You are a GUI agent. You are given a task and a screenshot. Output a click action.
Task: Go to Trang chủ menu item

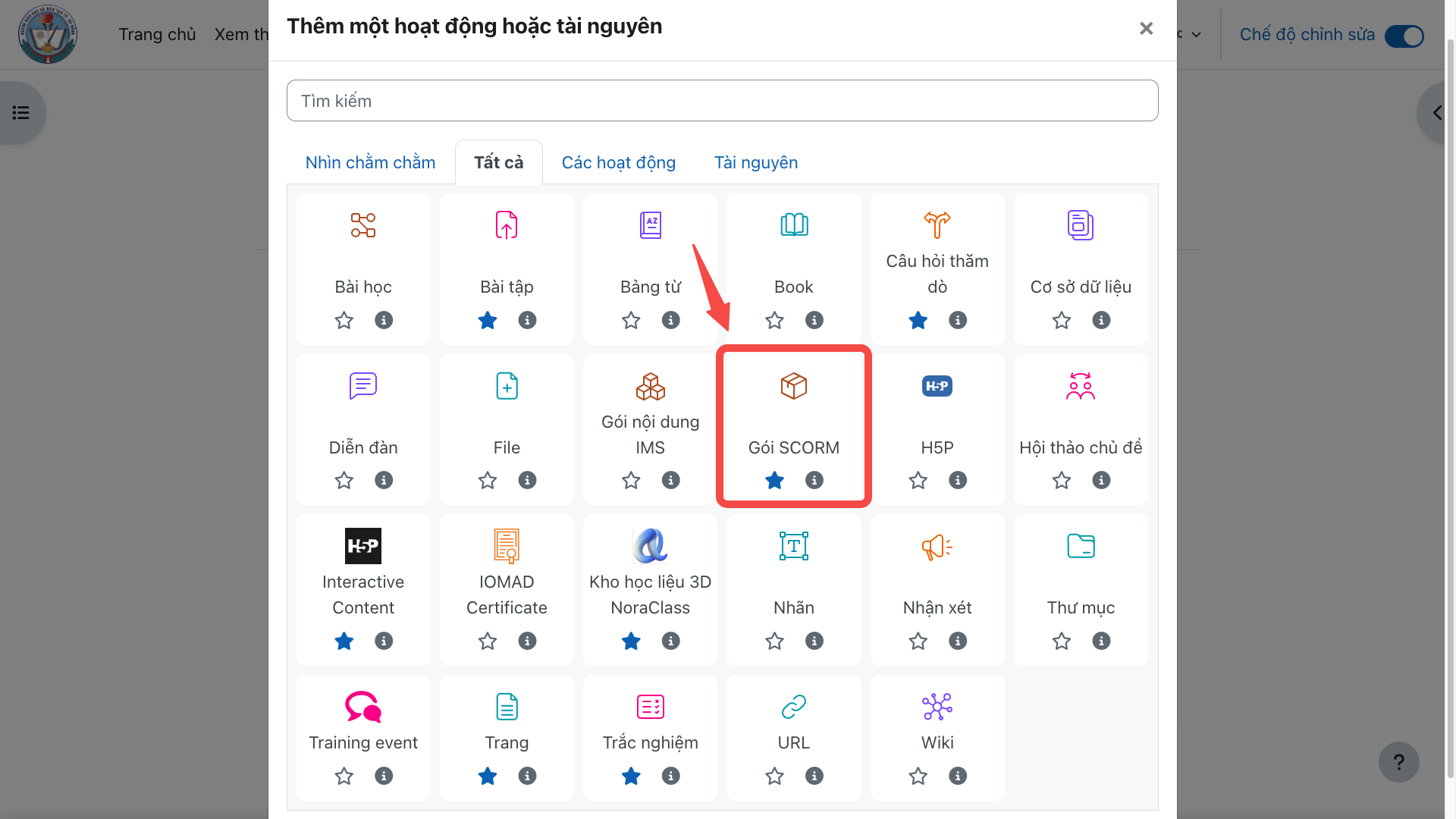(x=157, y=35)
